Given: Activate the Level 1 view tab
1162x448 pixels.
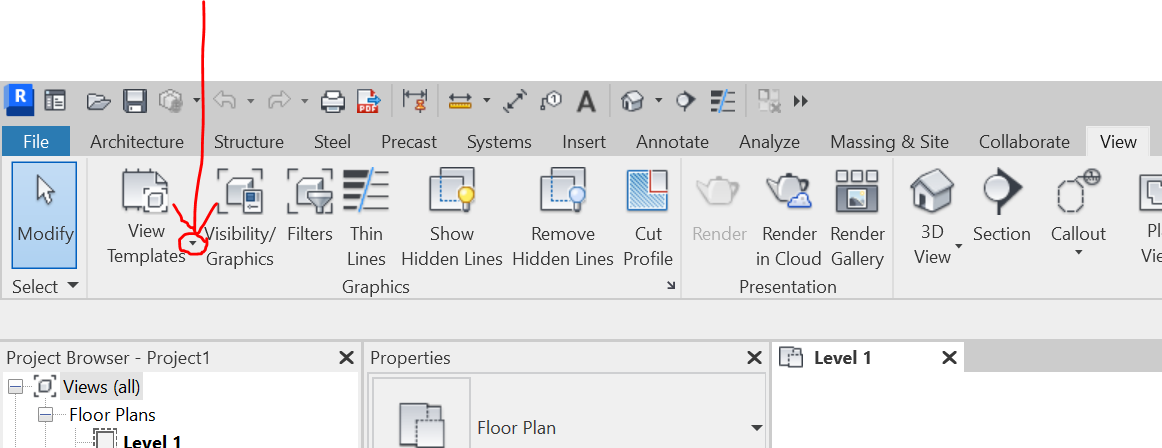Looking at the screenshot, I should pos(843,358).
